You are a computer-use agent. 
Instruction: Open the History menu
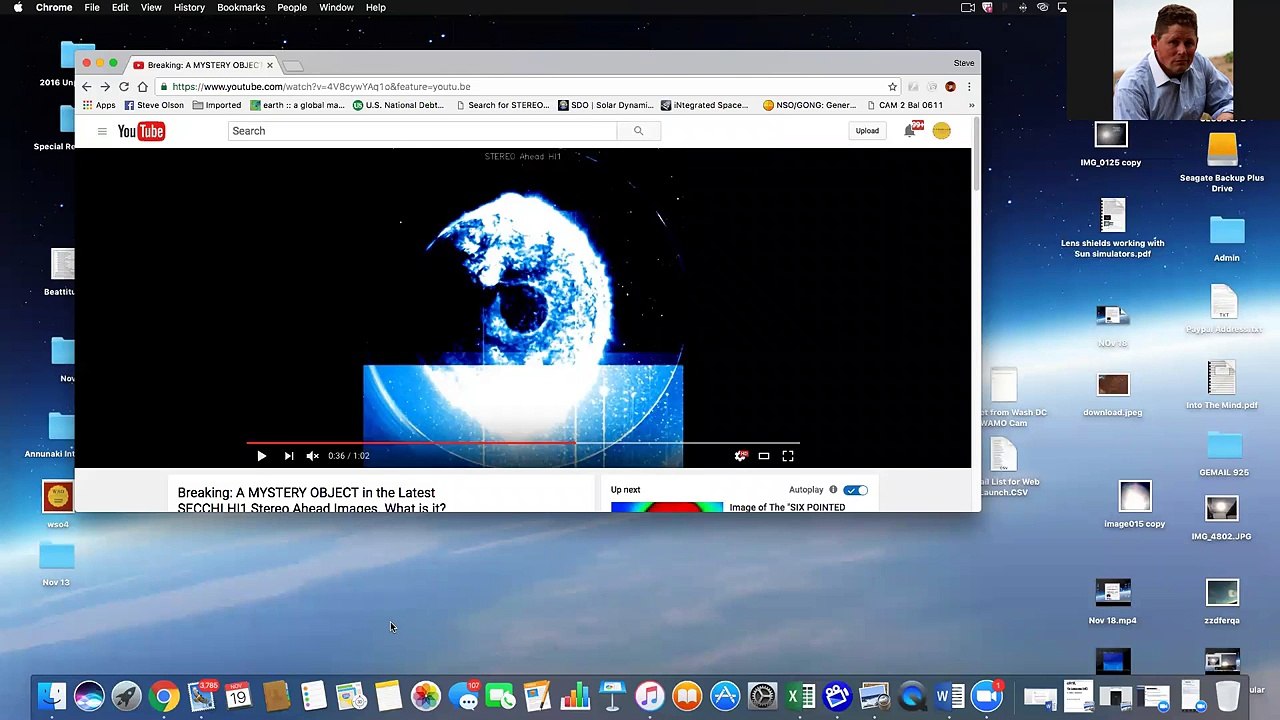point(189,7)
